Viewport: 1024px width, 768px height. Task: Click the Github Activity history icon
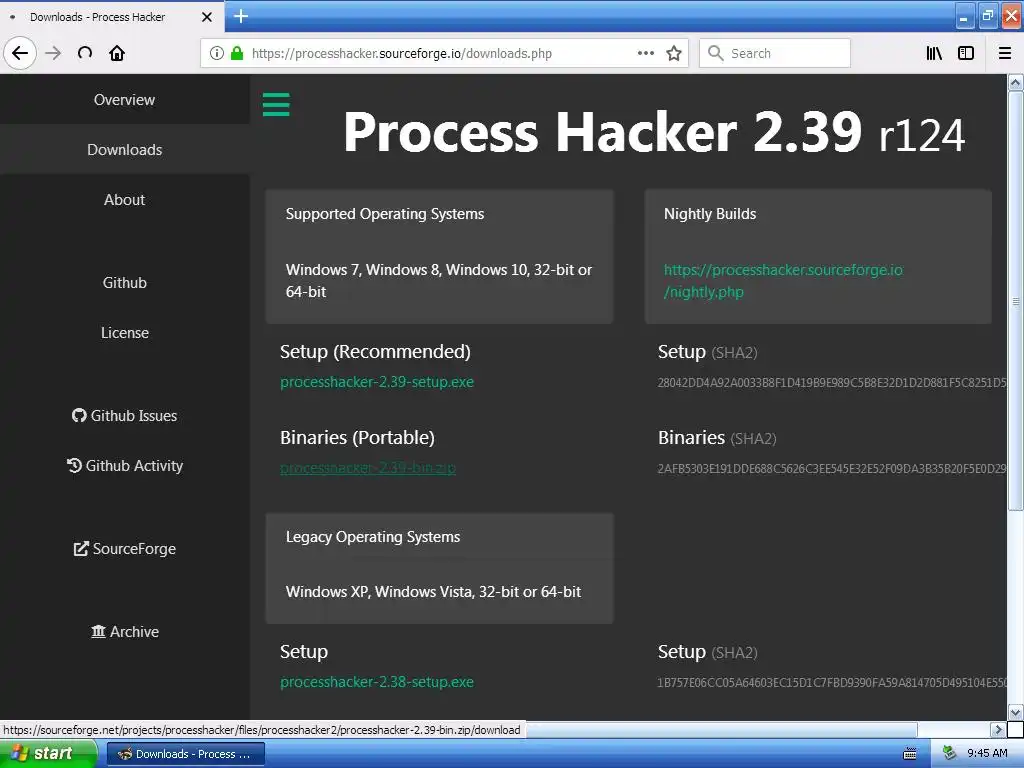(74, 465)
